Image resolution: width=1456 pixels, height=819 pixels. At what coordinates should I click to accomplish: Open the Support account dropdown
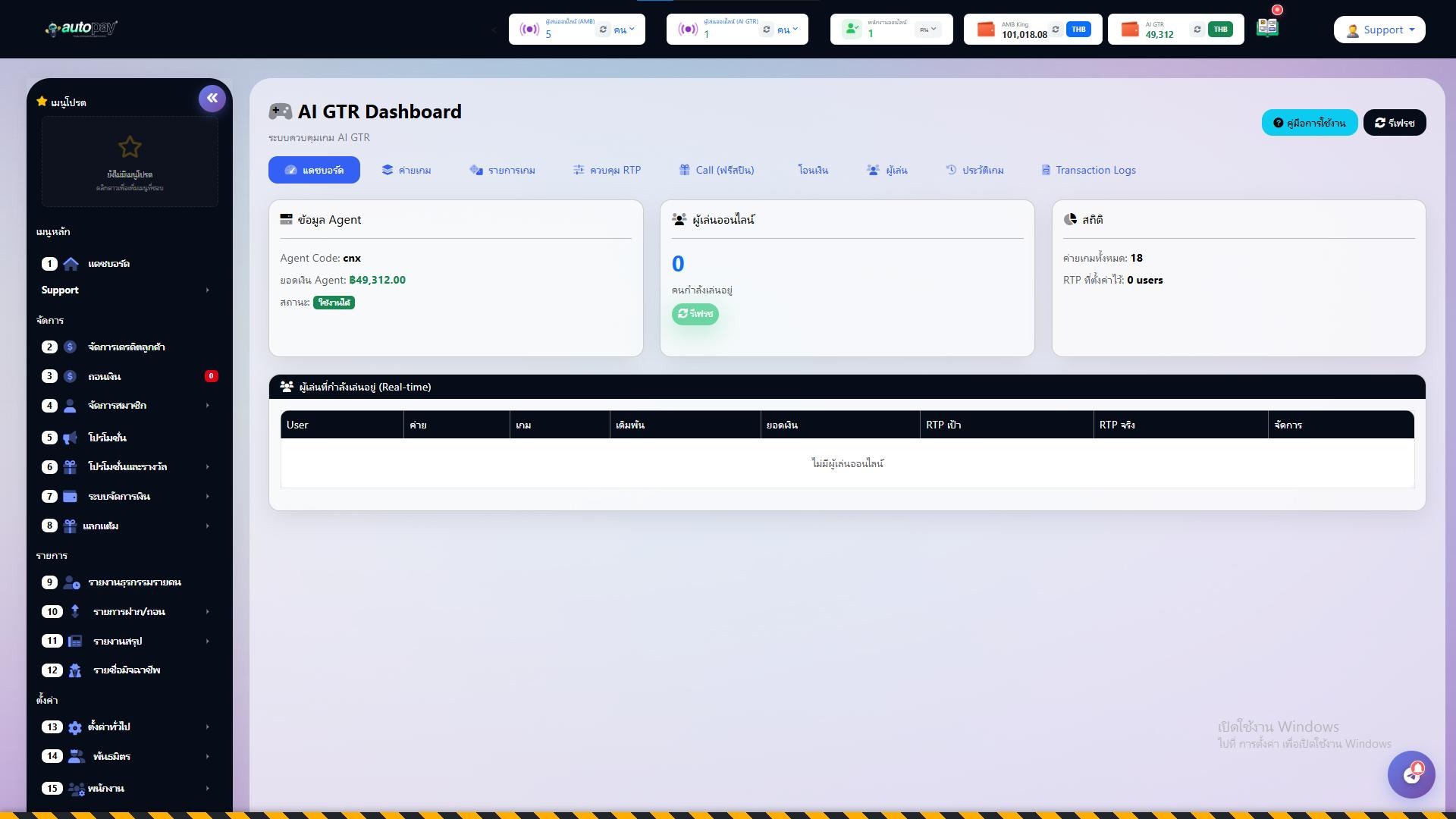[x=1379, y=30]
